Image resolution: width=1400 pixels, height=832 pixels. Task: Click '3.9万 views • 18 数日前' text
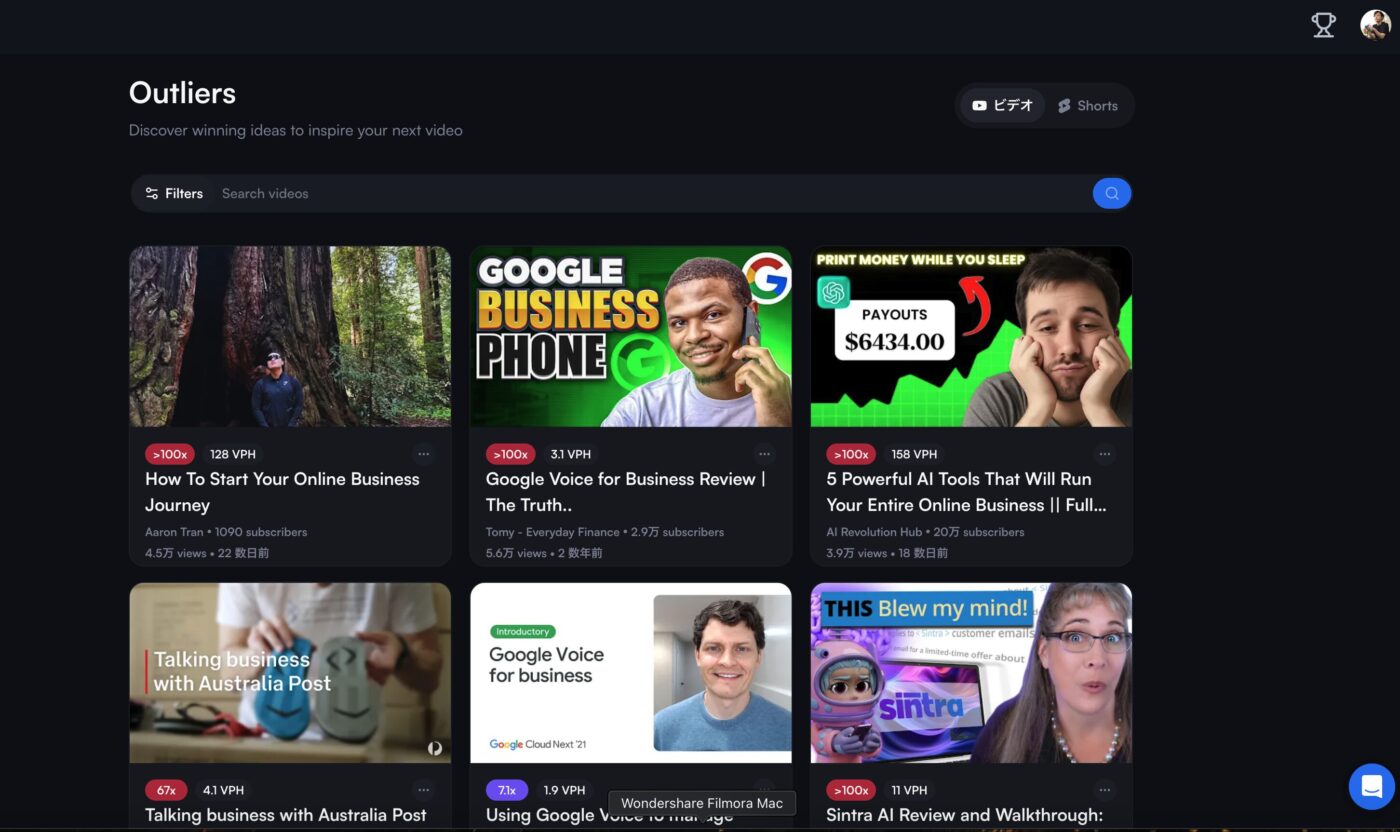coord(887,553)
